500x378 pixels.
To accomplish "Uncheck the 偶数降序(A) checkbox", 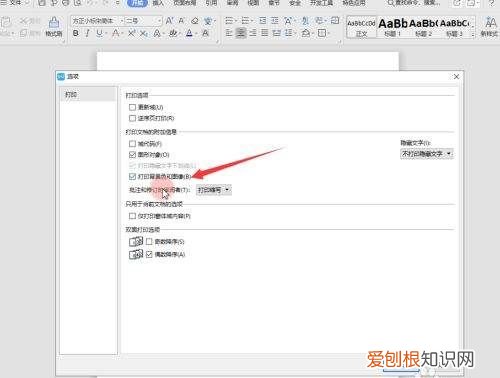I will [149, 254].
